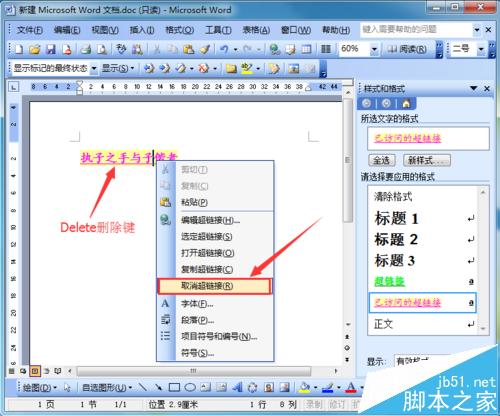Toggle the document map columns icon
The width and height of the screenshot is (500, 416).
(x=325, y=49)
